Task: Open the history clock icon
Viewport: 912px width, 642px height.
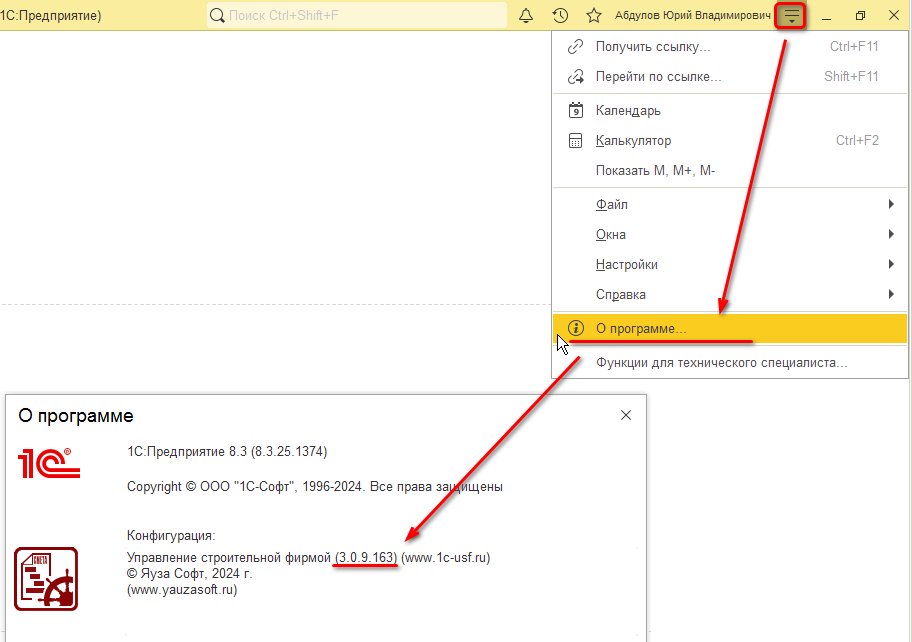Action: [x=560, y=16]
